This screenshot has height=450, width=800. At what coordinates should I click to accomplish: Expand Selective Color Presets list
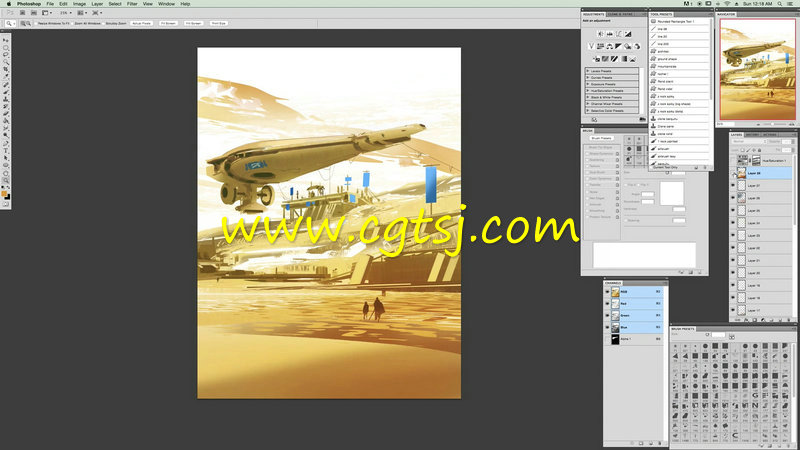coord(587,111)
